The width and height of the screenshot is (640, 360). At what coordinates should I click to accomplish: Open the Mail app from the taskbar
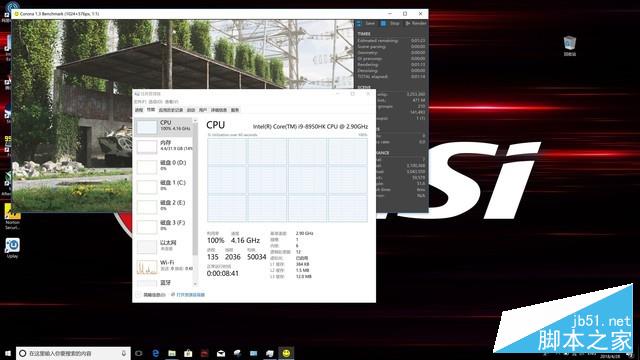221,353
